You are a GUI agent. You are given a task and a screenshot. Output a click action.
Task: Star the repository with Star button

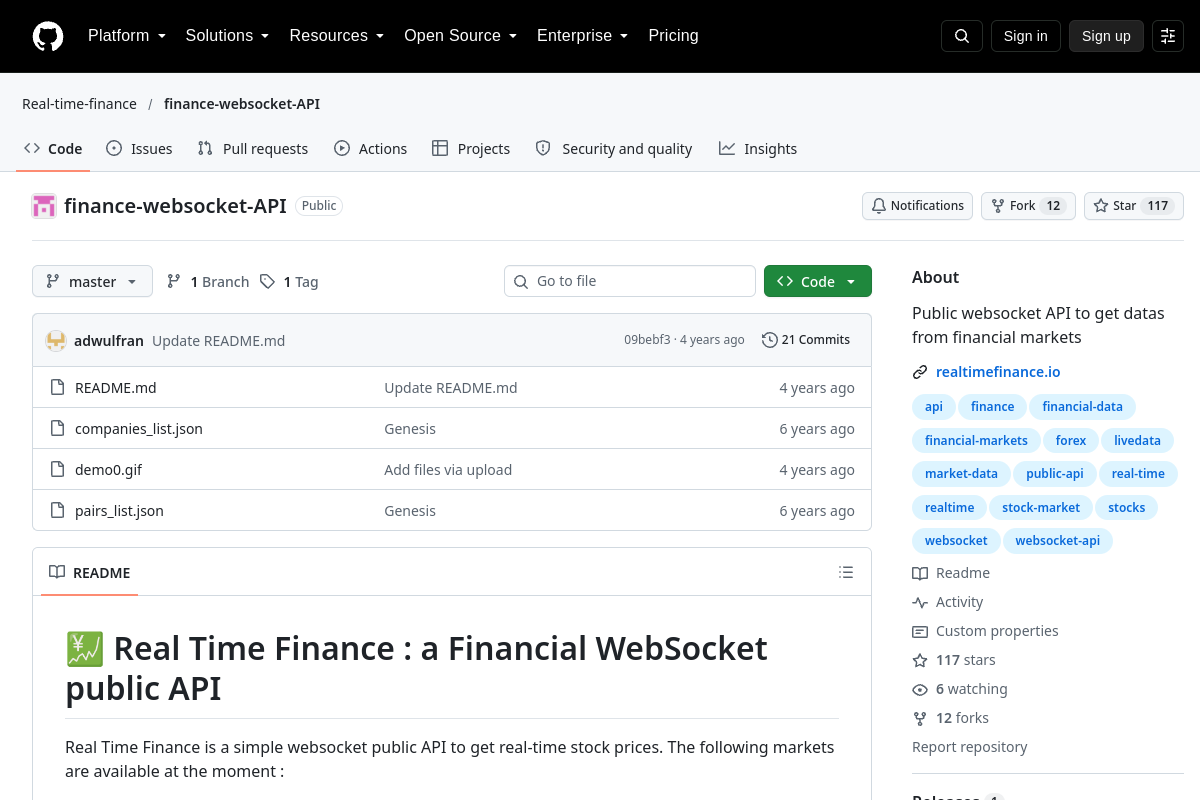(x=1134, y=206)
